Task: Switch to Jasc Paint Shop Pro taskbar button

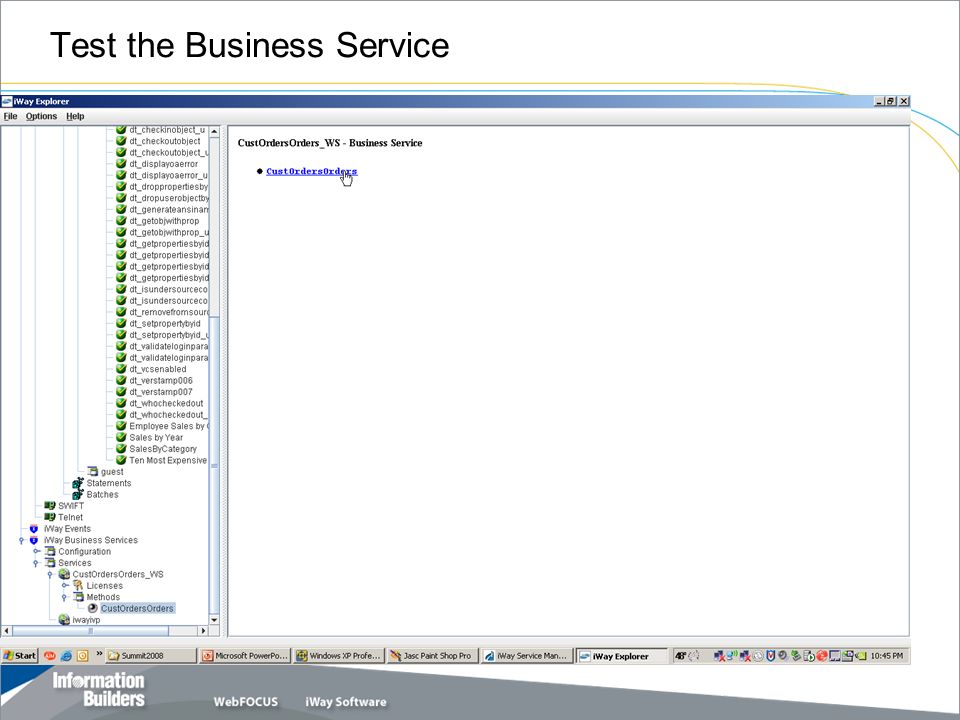Action: click(x=432, y=656)
